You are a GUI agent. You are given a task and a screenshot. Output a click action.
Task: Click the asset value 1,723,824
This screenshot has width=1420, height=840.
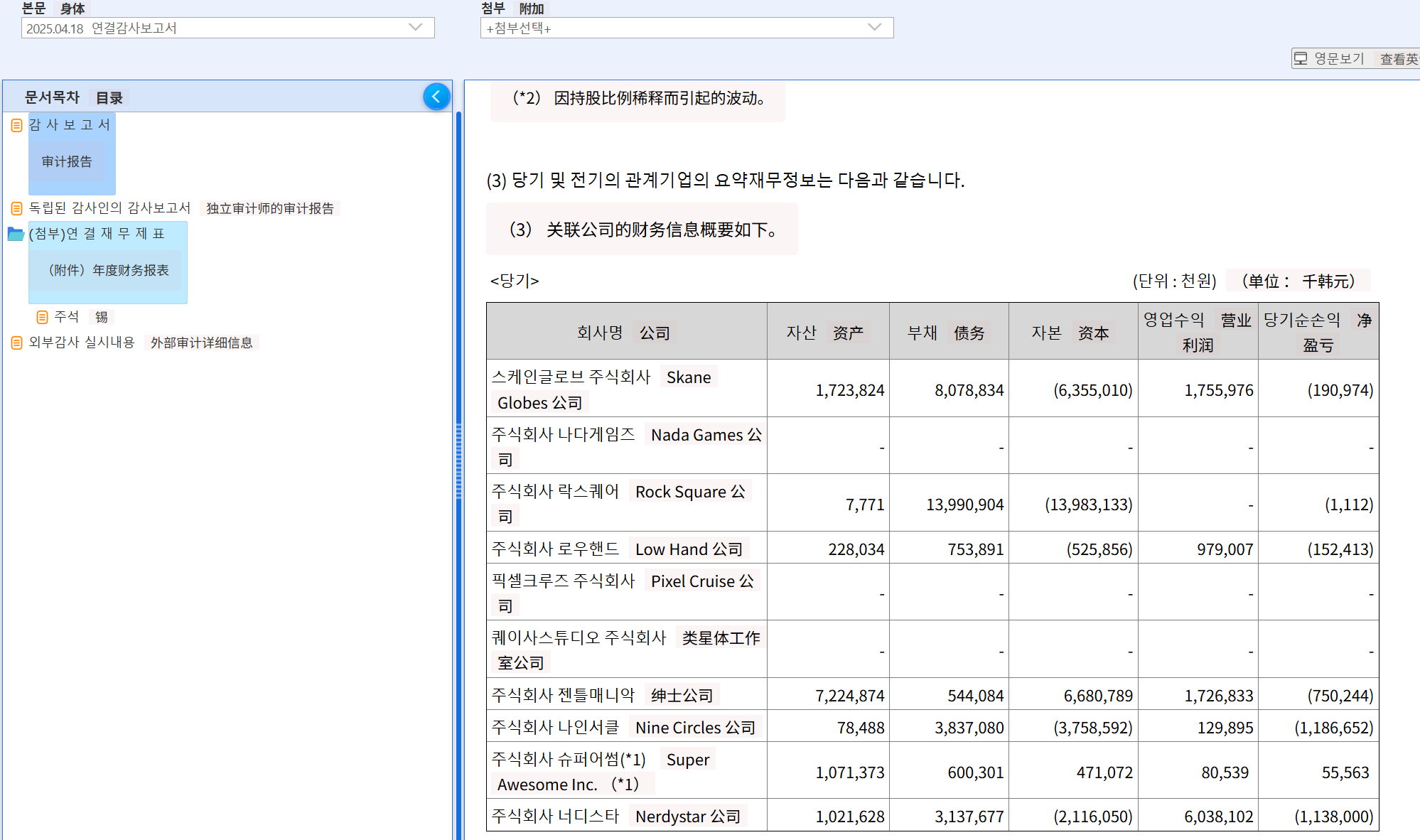tap(849, 390)
